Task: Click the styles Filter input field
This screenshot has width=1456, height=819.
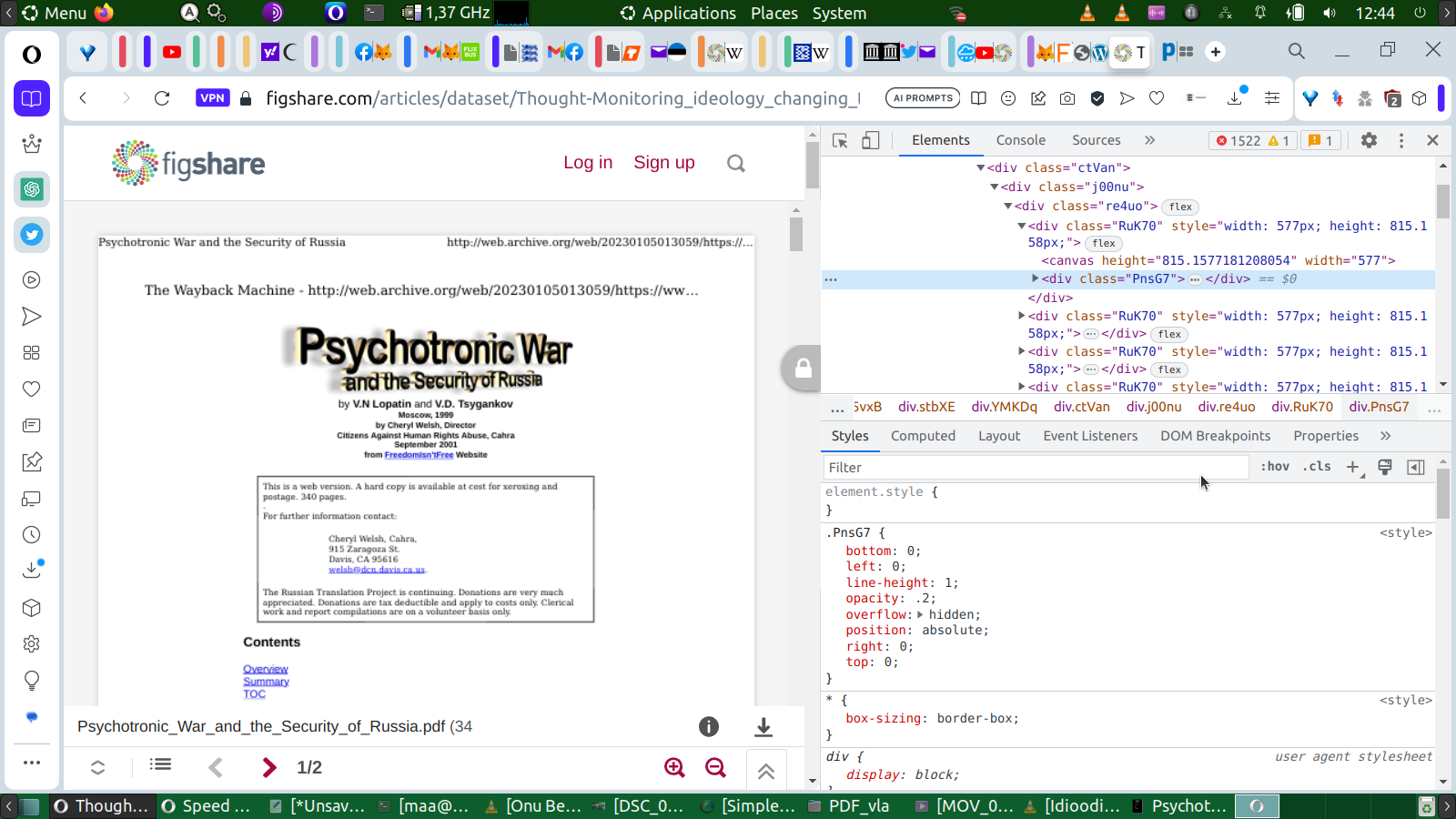Action: (1034, 467)
